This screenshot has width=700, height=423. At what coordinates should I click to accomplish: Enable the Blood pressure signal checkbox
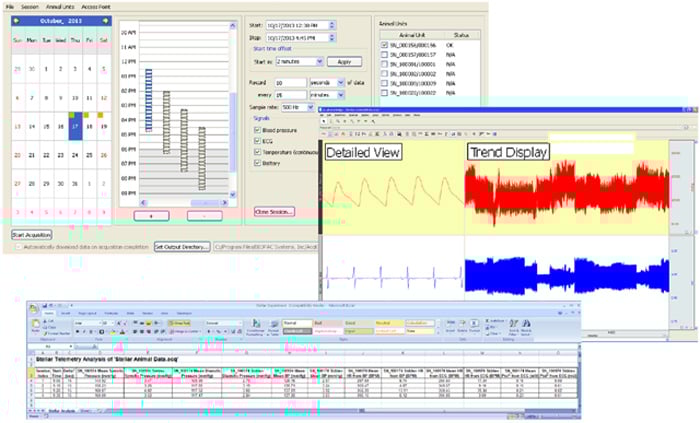coord(257,130)
